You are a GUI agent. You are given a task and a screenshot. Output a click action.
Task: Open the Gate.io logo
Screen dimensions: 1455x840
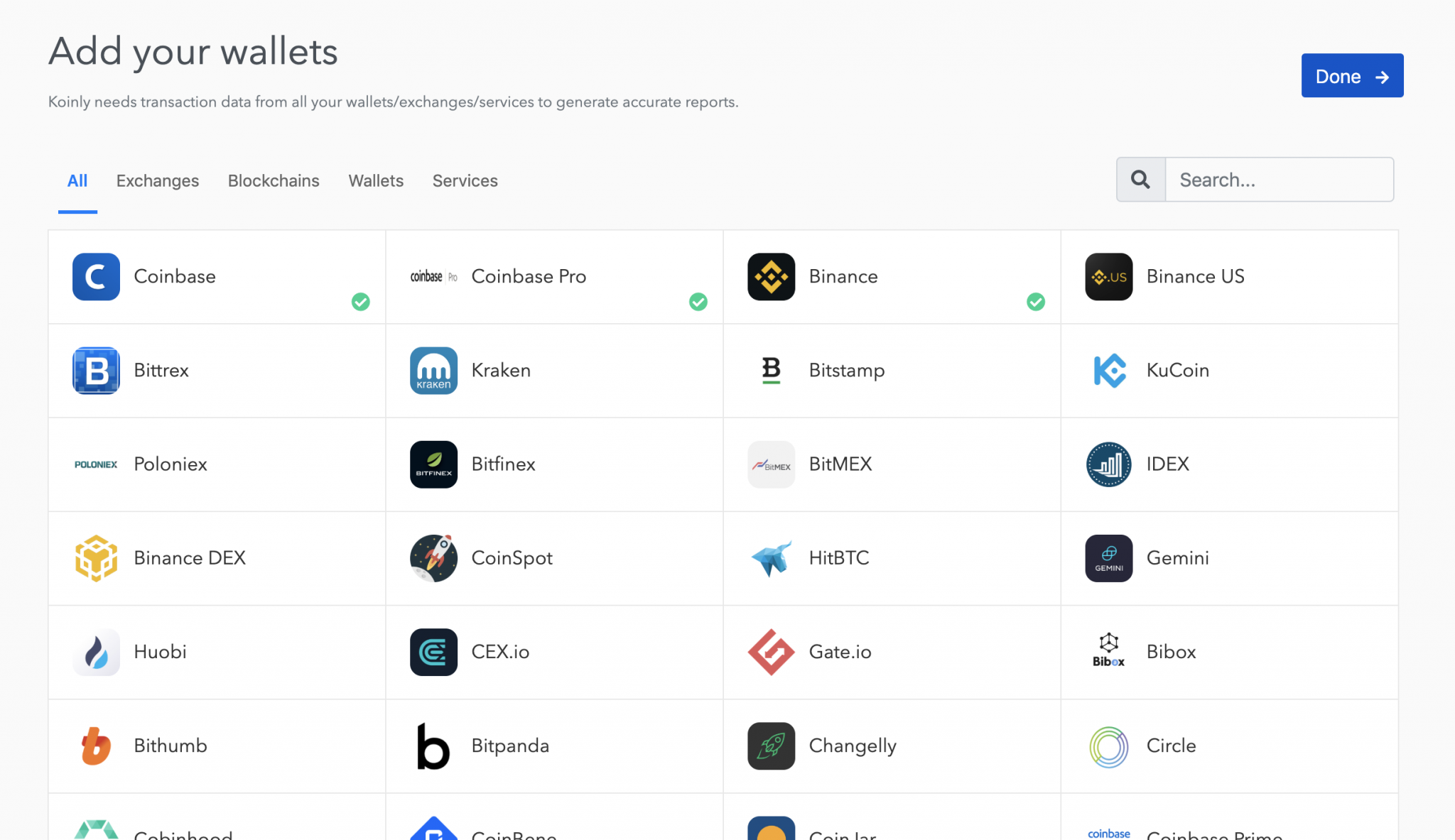pyautogui.click(x=772, y=652)
